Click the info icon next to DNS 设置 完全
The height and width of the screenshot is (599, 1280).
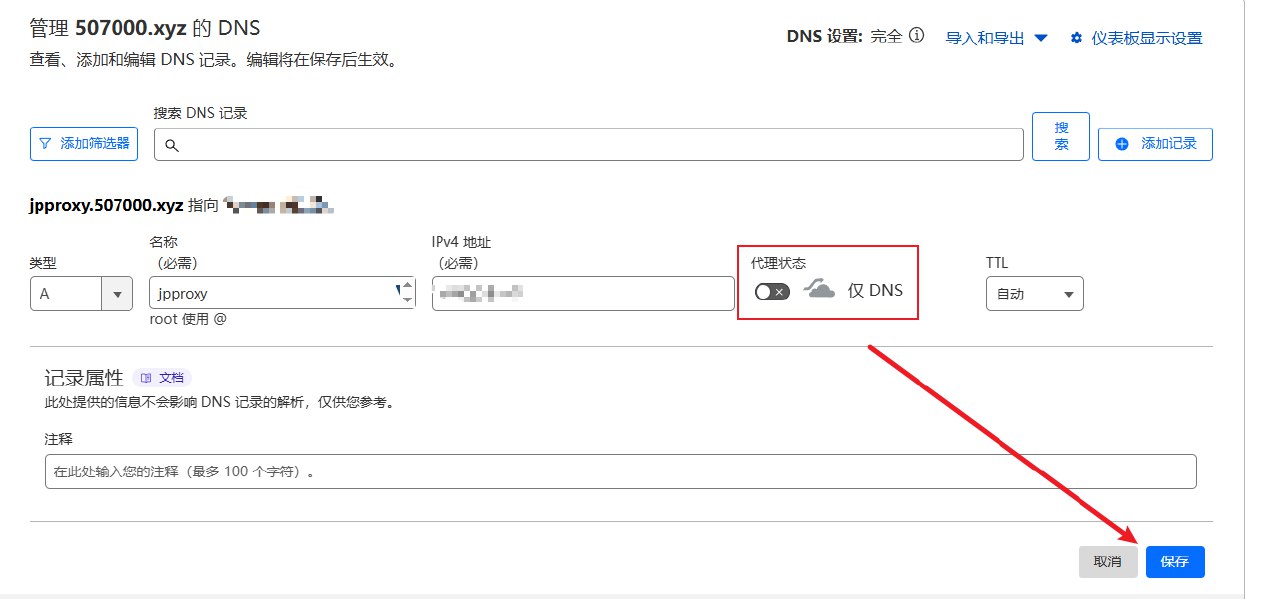916,36
